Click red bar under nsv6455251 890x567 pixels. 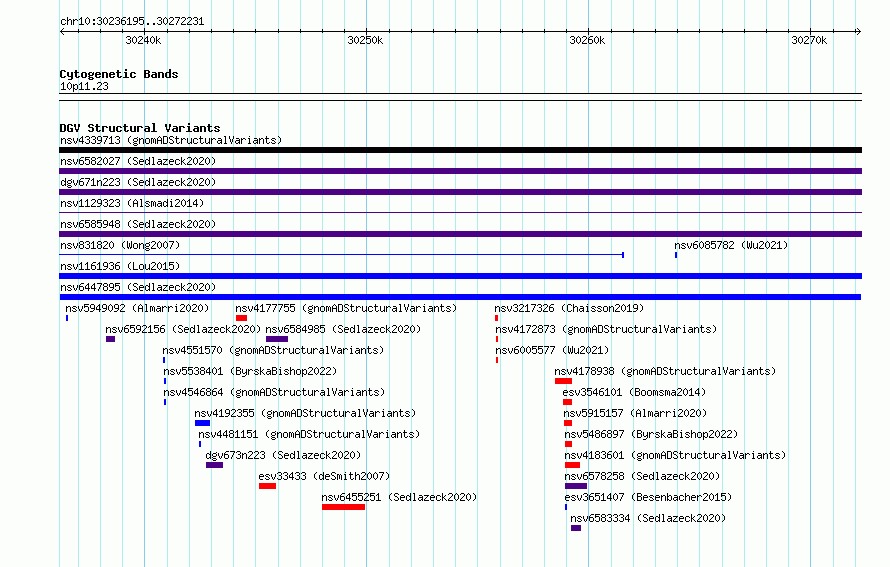coord(343,507)
